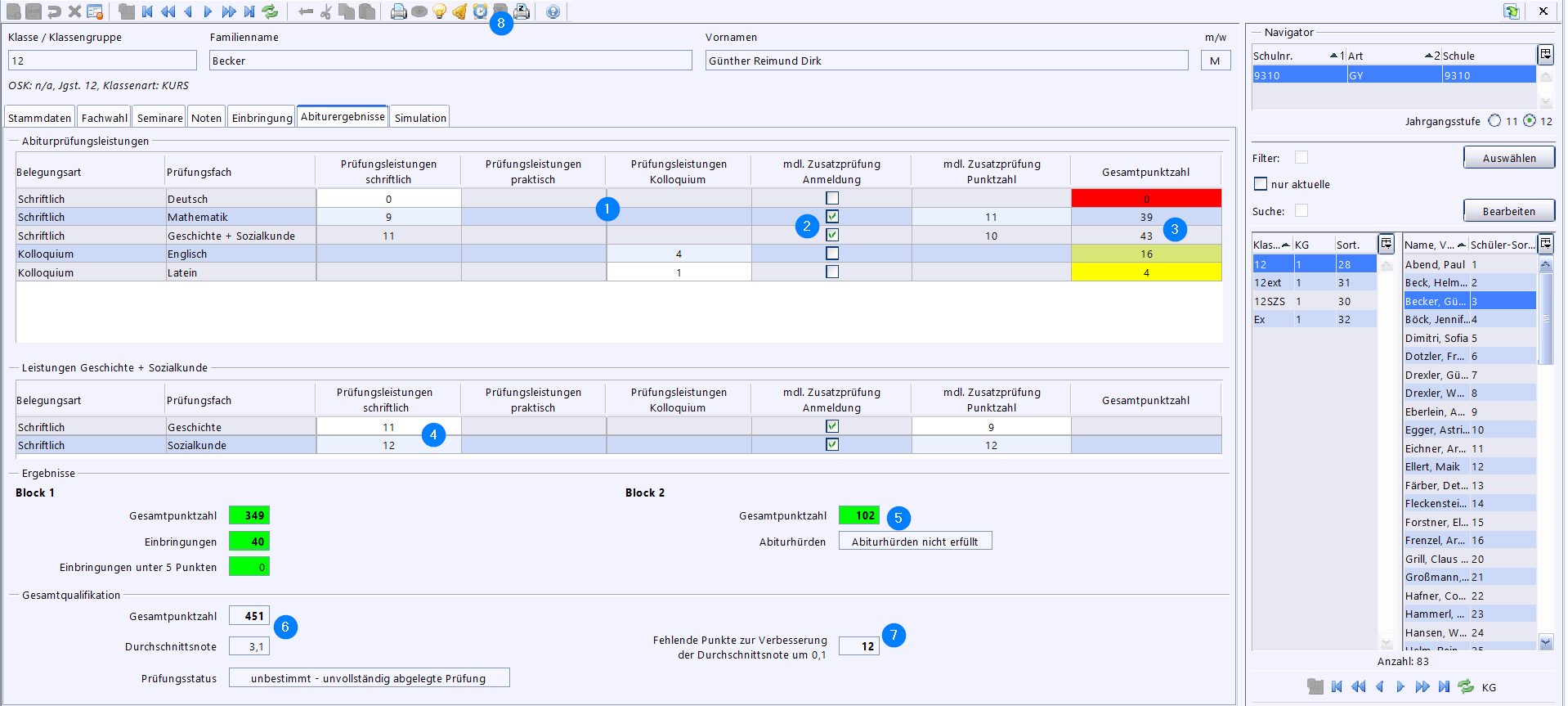Click the alarm clock icon
The image size is (1568, 706).
pyautogui.click(x=480, y=11)
